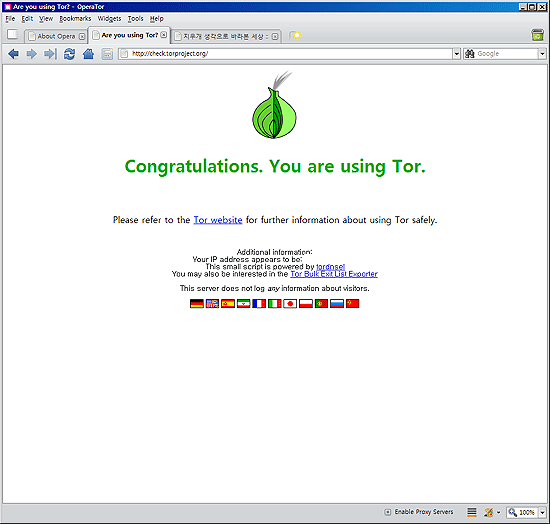Select the German flag language
The height and width of the screenshot is (524, 550).
click(x=197, y=303)
